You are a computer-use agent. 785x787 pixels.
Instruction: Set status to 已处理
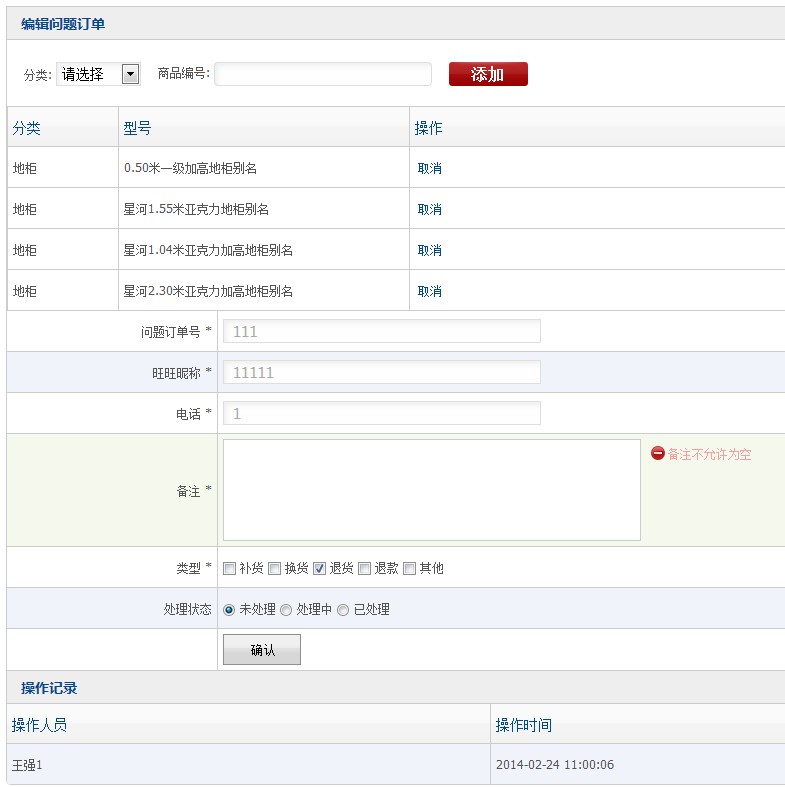coord(344,609)
